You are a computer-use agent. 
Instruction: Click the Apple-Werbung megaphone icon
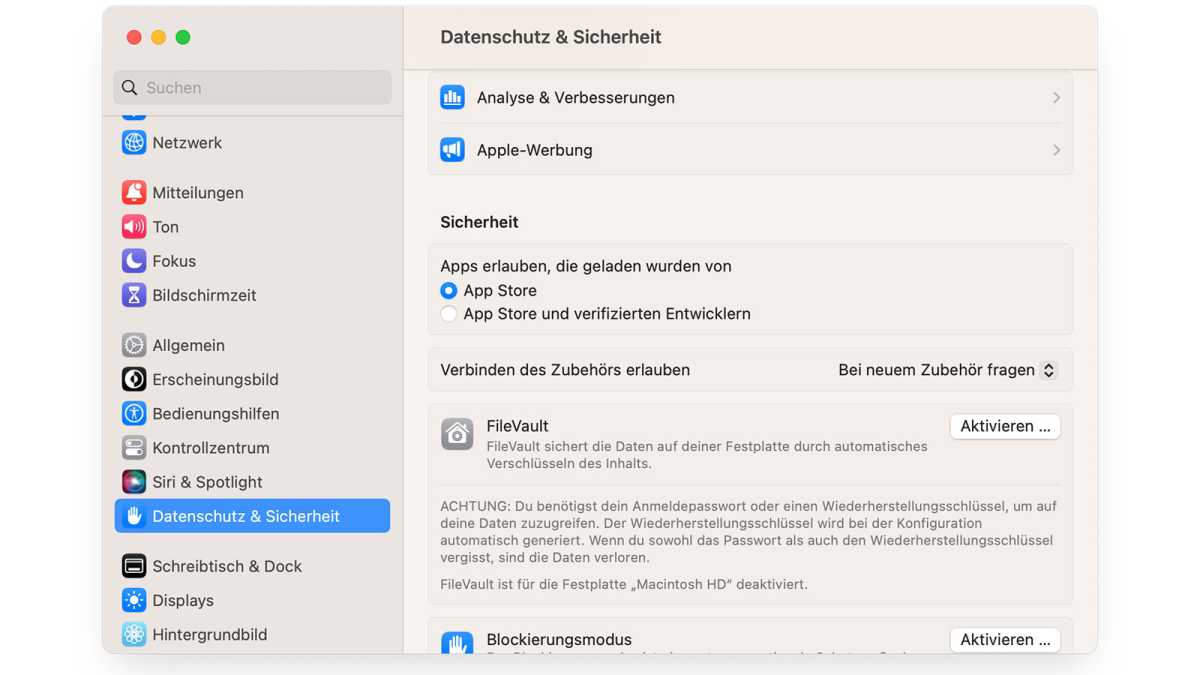[x=453, y=150]
